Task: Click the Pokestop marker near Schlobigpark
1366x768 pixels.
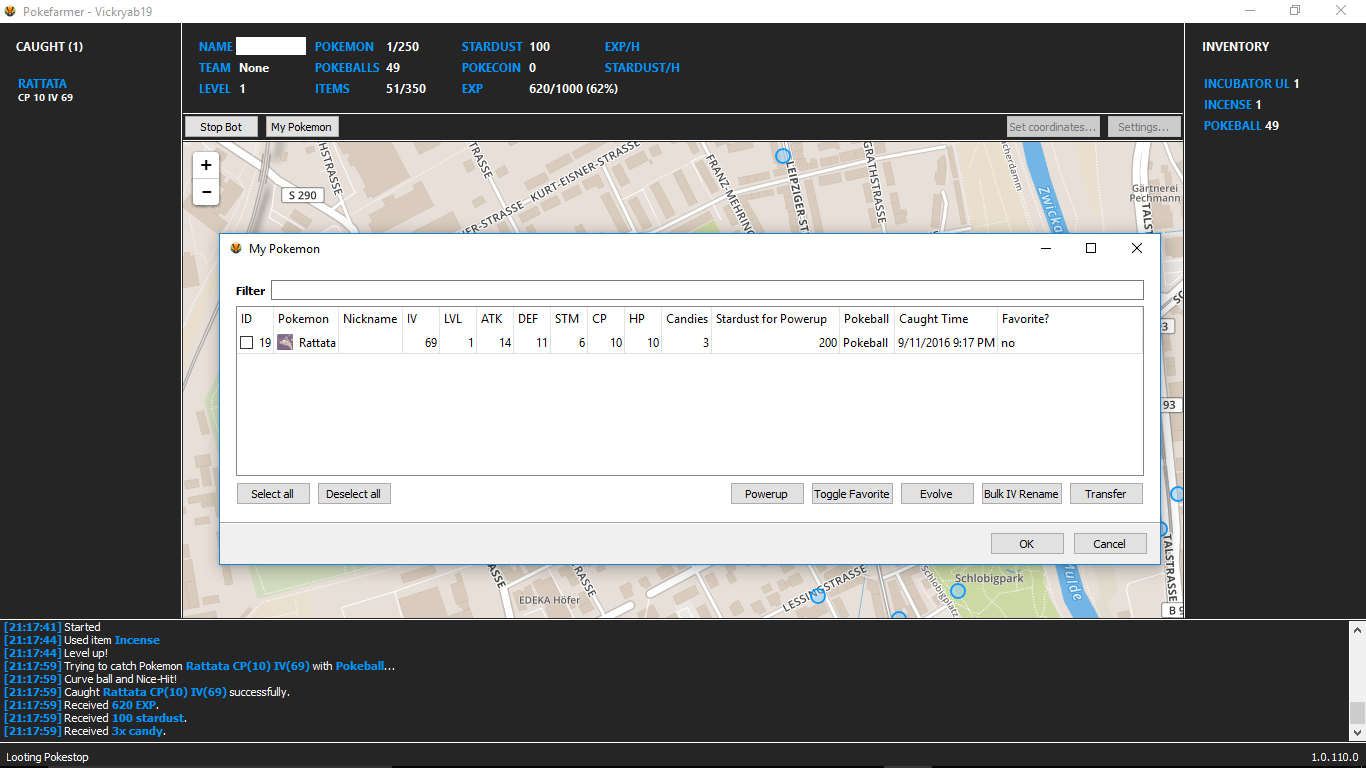Action: (x=958, y=591)
